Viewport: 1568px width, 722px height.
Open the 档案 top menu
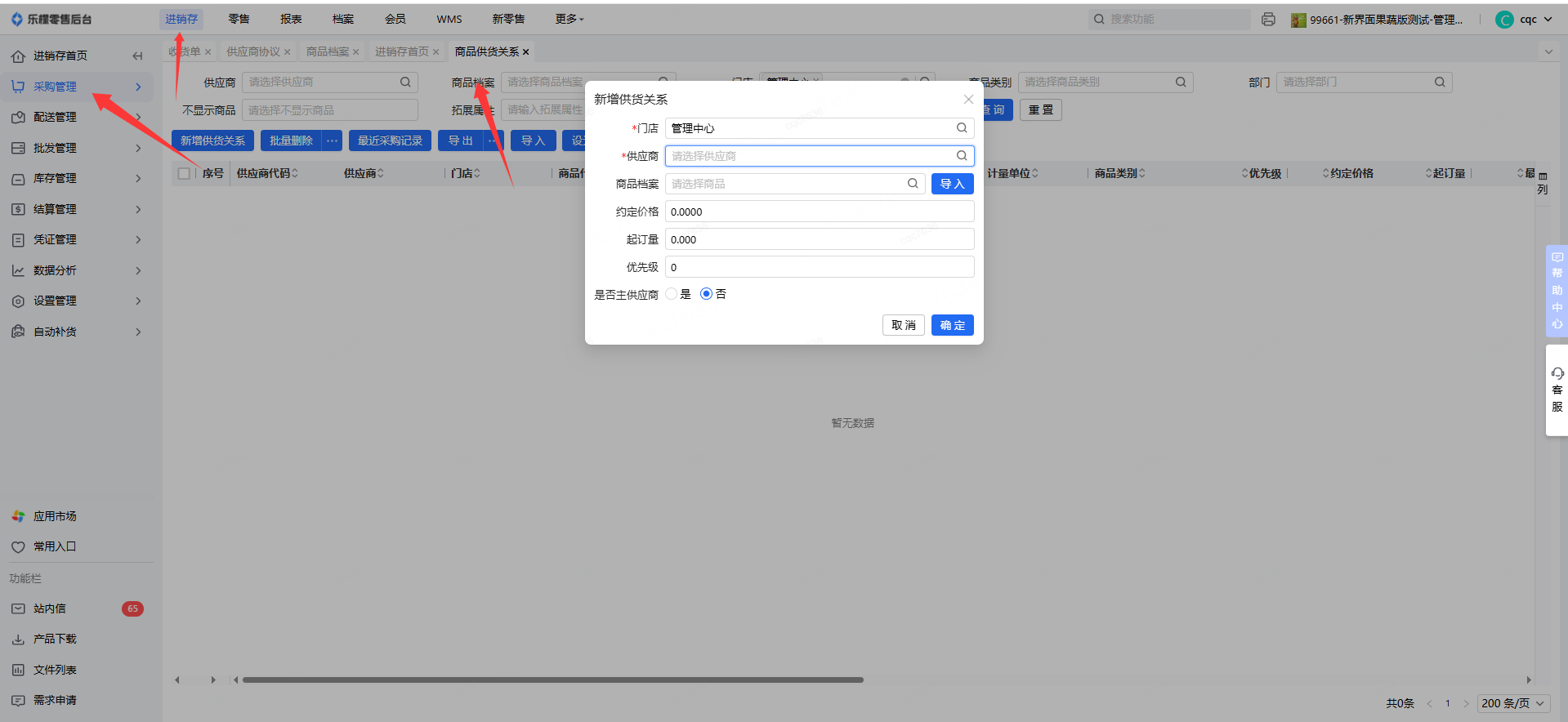pos(343,19)
